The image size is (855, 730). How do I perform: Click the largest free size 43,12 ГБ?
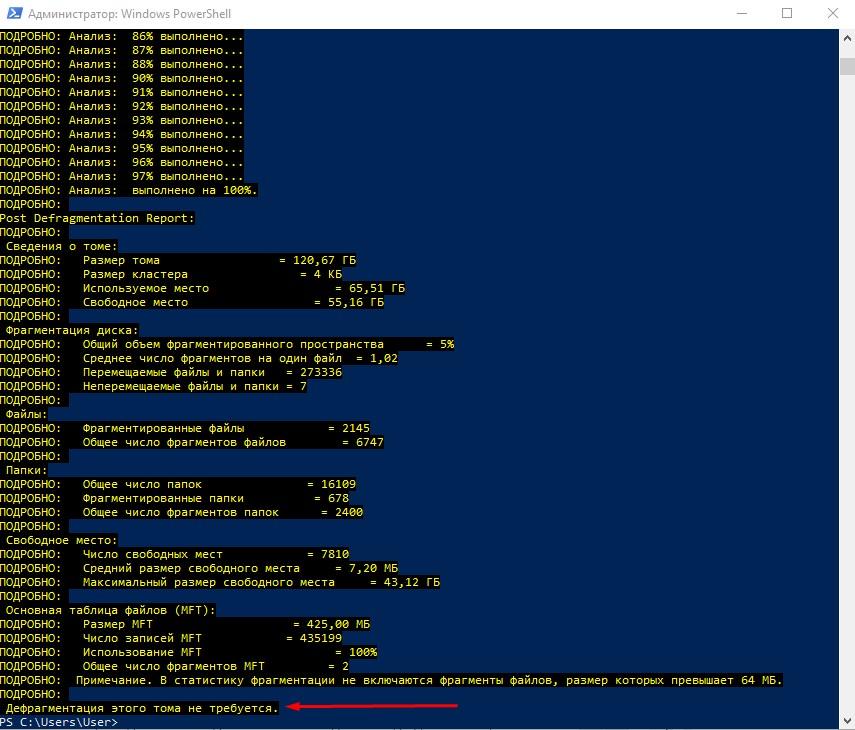pos(412,582)
